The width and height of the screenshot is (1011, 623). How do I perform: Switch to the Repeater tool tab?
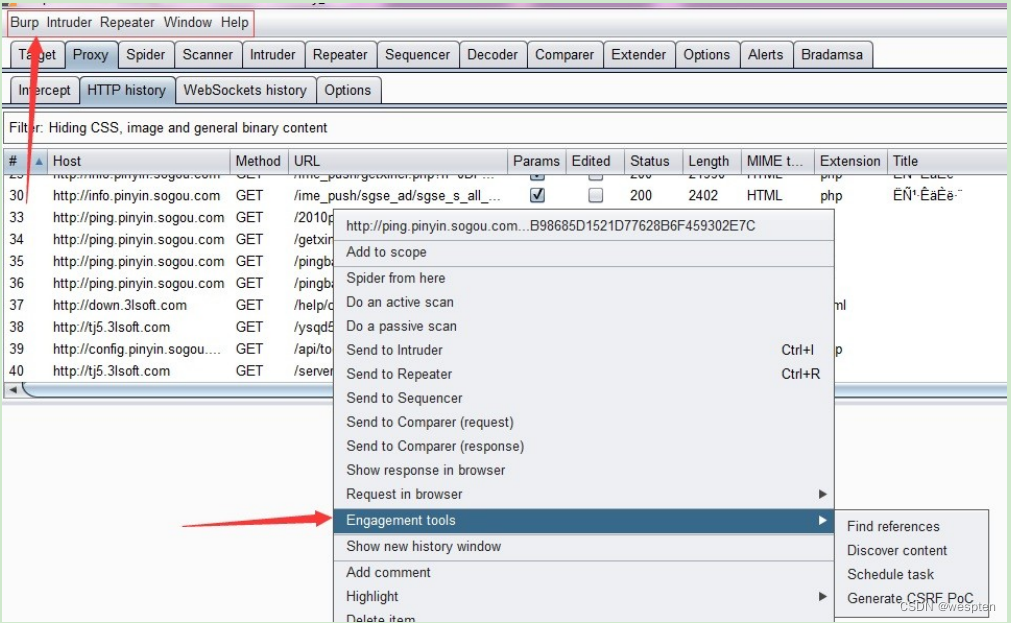(340, 55)
